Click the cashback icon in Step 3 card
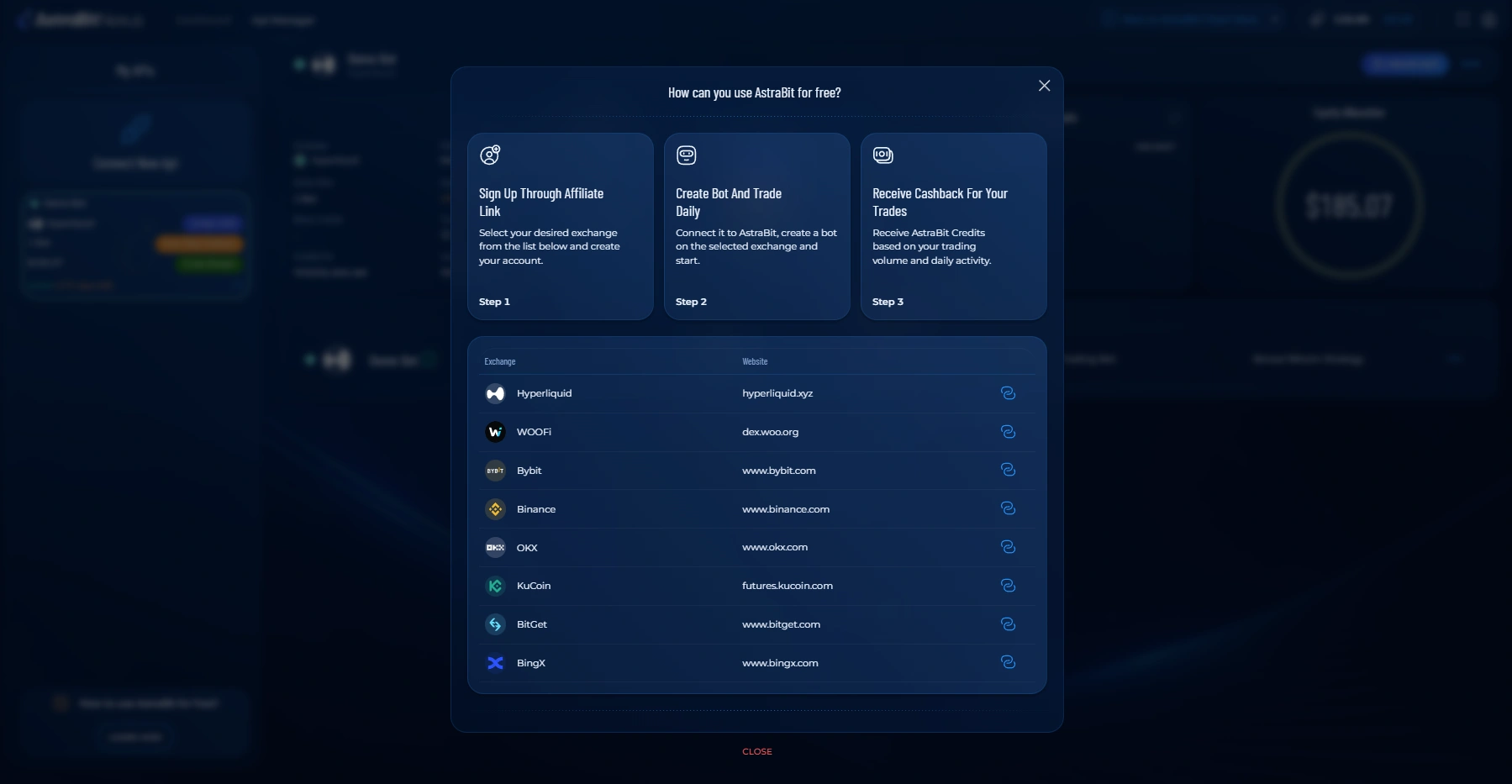 pos(883,155)
